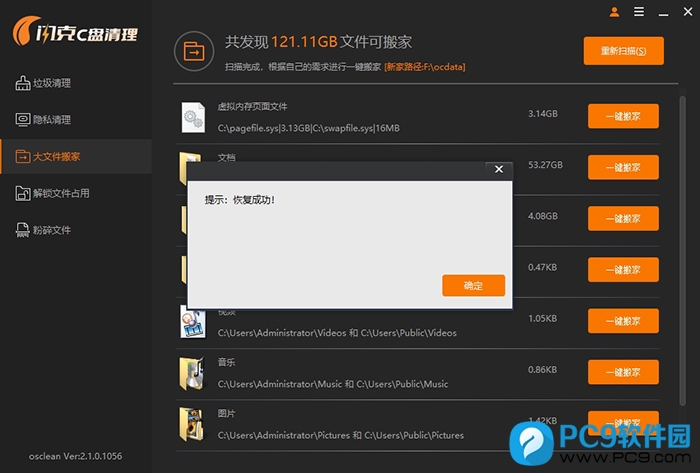Open 垃圾清理 in the sidebar
This screenshot has width=700, height=473.
pos(43,83)
